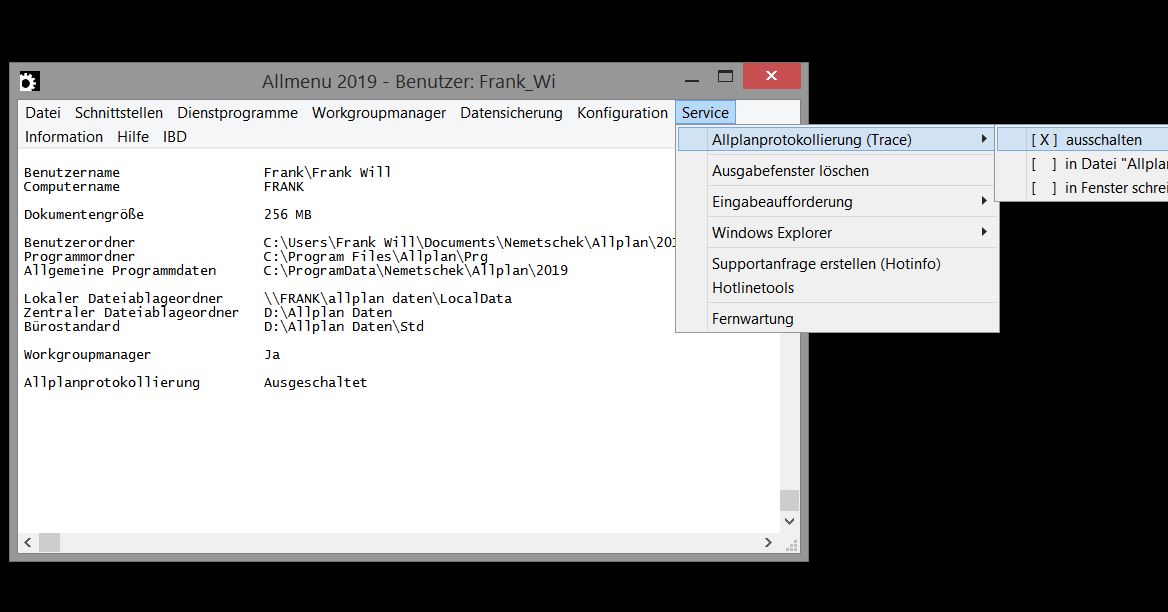The image size is (1168, 612).
Task: Toggle the 'ausschalten' trace option
Action: (x=1085, y=140)
